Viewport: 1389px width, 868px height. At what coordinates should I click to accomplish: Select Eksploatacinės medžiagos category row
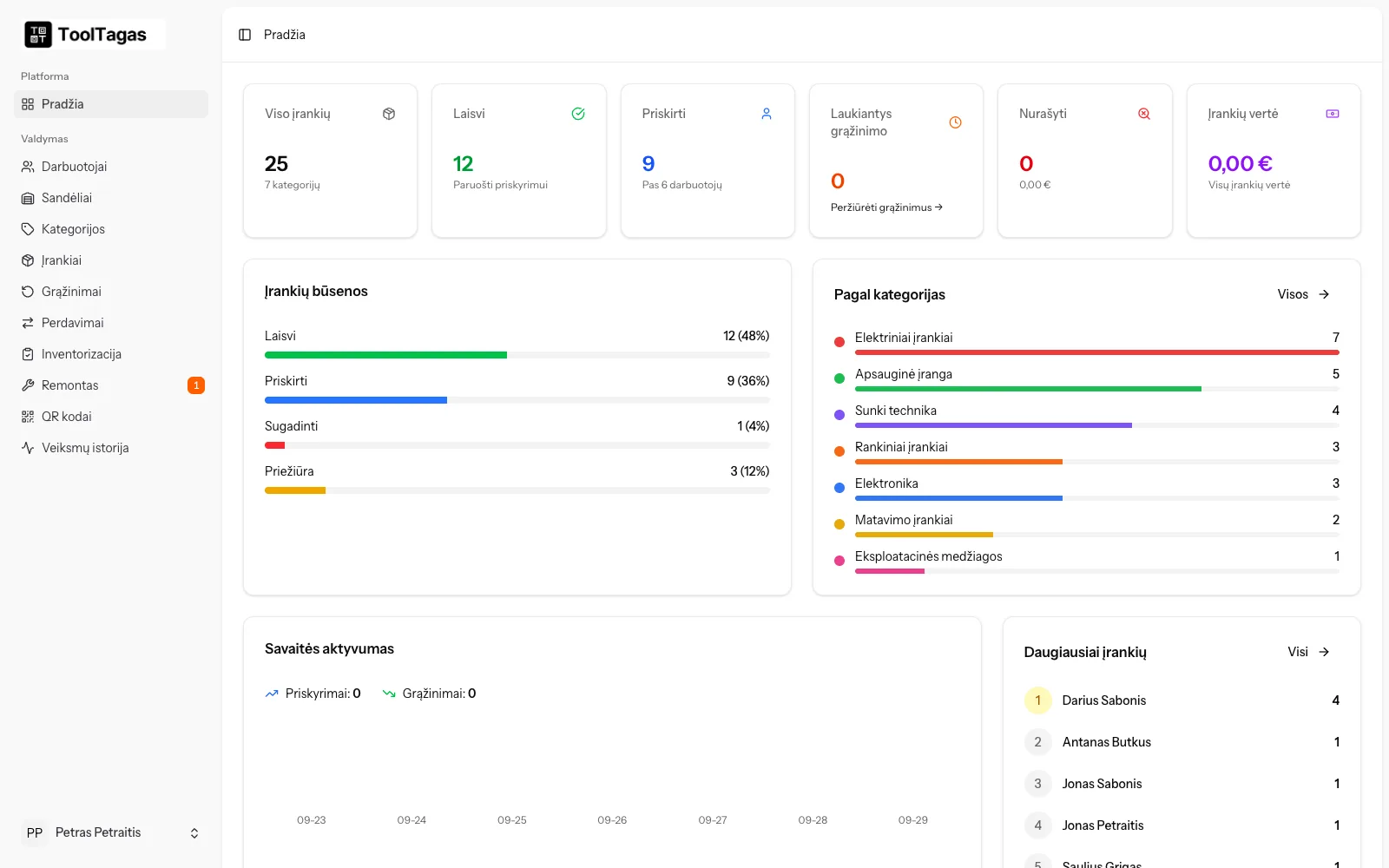[x=1087, y=561]
